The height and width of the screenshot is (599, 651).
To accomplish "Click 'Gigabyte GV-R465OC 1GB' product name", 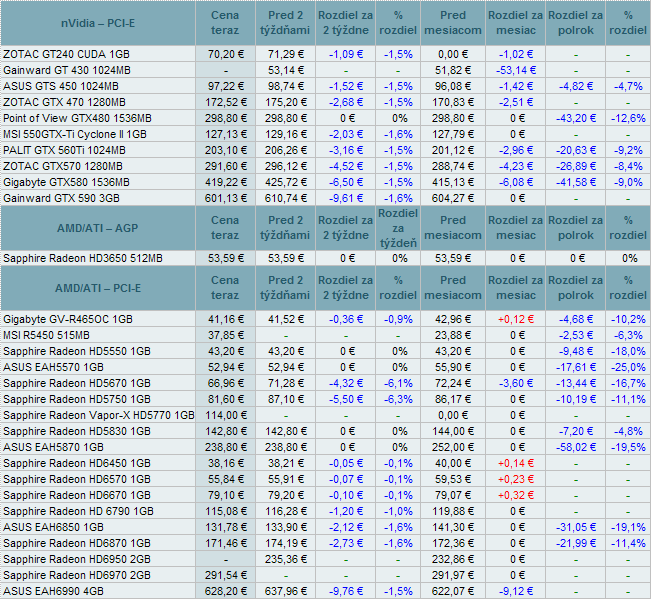I will 68,319.
